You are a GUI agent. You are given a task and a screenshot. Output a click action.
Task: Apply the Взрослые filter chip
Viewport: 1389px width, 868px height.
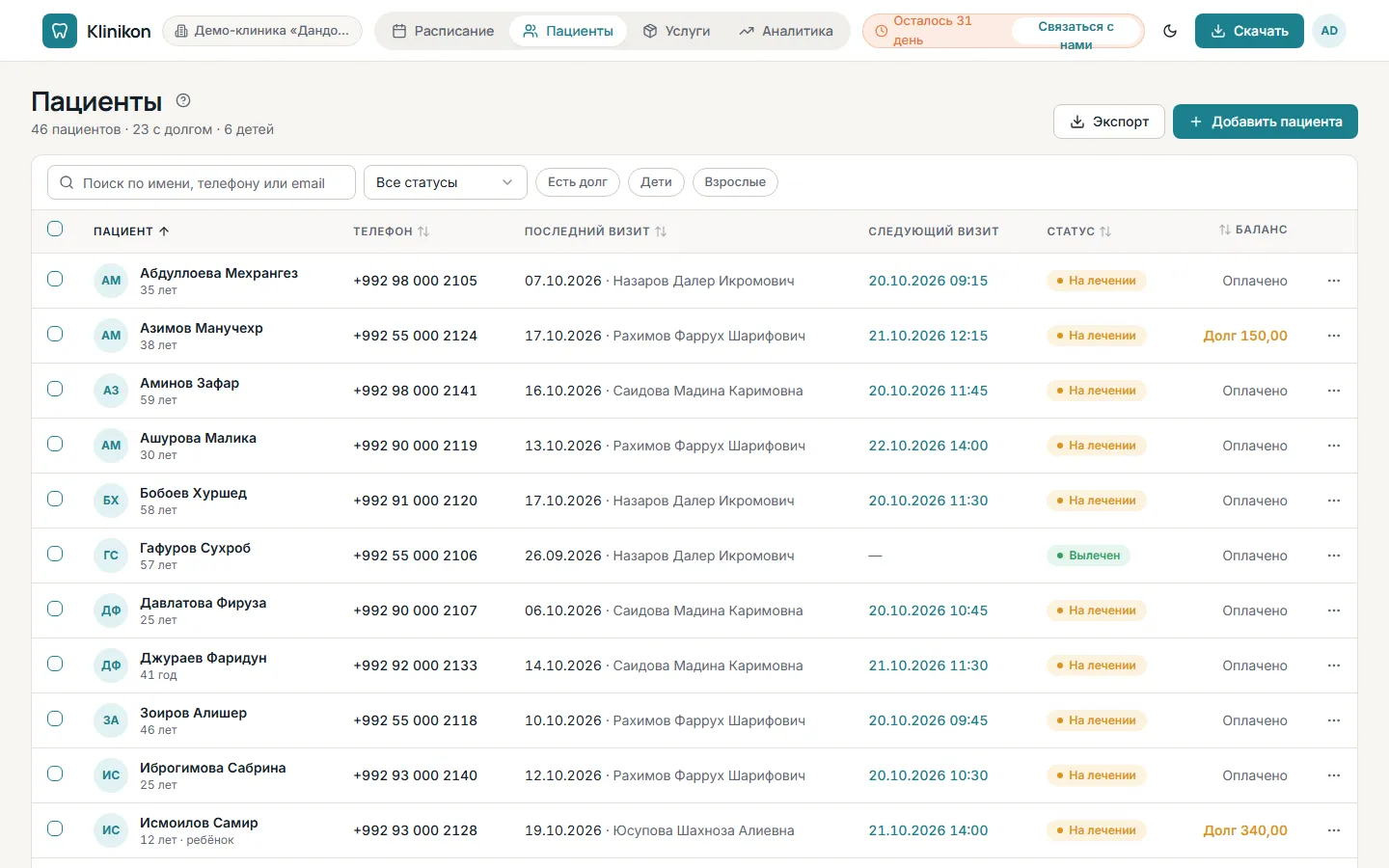pos(735,182)
